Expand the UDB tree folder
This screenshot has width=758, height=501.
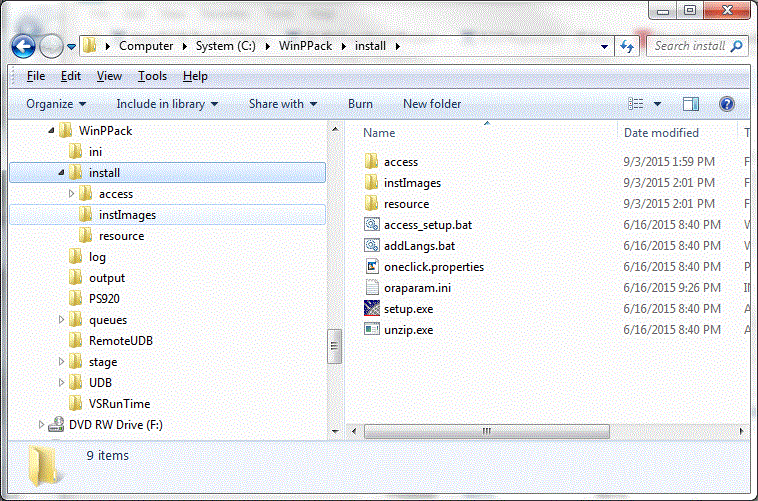[61, 383]
